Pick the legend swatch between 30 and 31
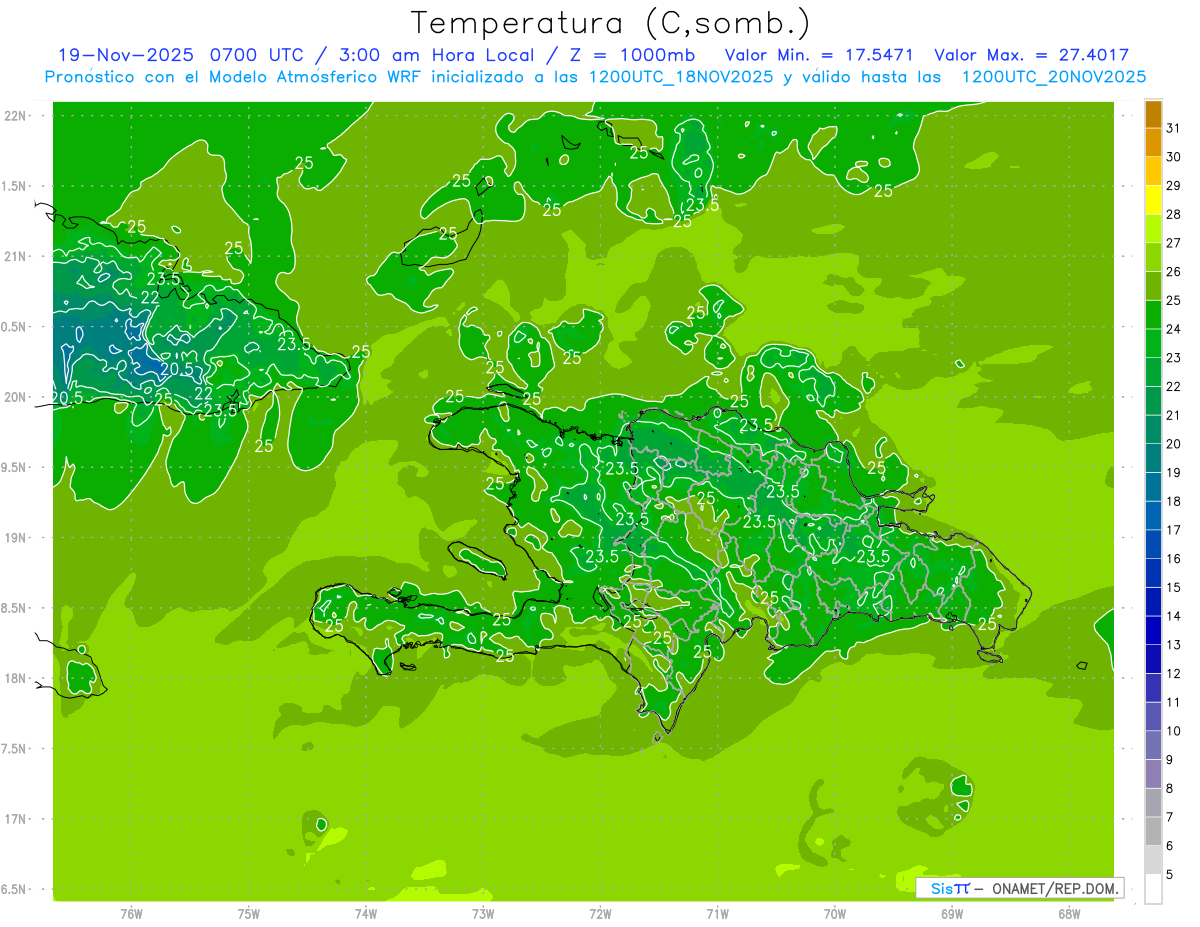 coord(1153,143)
